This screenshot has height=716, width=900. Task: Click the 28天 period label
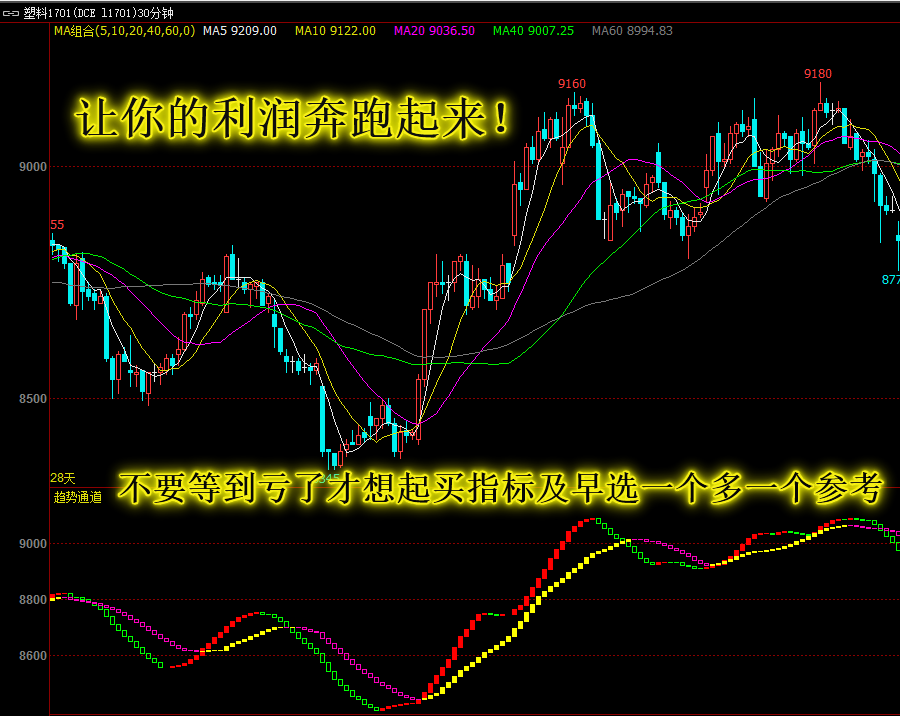[x=63, y=478]
